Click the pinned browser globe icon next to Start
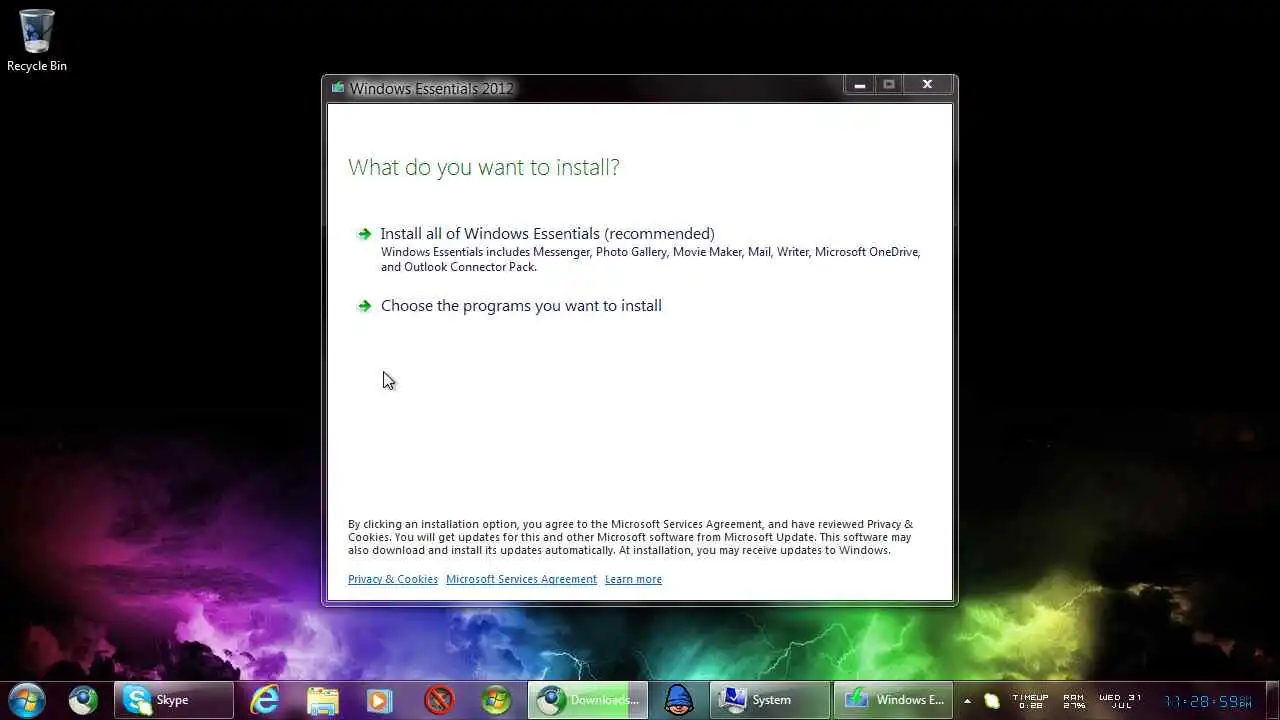The height and width of the screenshot is (720, 1280). pos(83,700)
